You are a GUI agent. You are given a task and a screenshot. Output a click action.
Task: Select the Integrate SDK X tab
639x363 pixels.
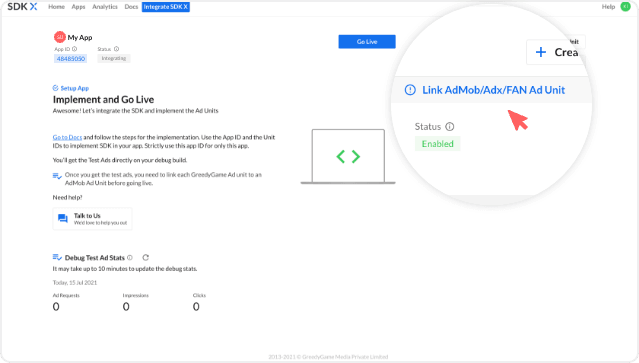click(165, 7)
